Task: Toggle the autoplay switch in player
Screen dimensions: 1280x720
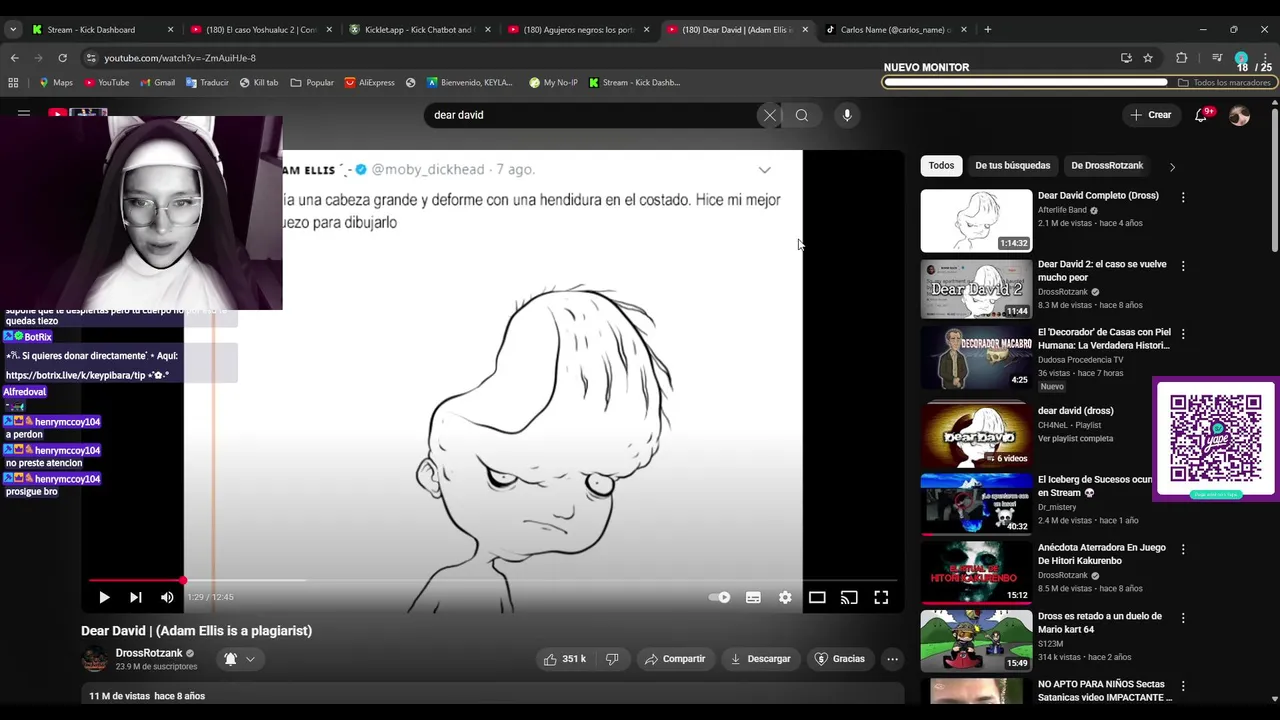Action: tap(720, 597)
